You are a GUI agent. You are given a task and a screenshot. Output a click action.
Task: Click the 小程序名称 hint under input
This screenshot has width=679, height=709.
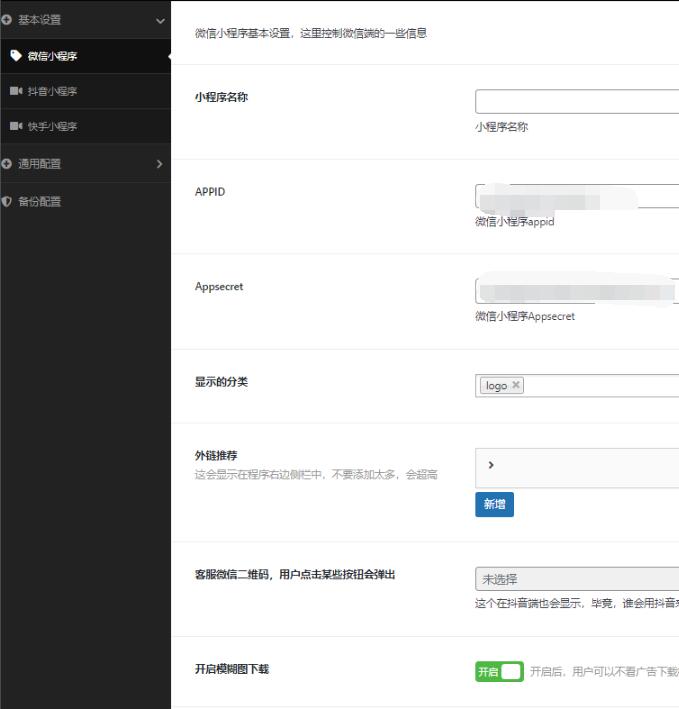[x=501, y=127]
